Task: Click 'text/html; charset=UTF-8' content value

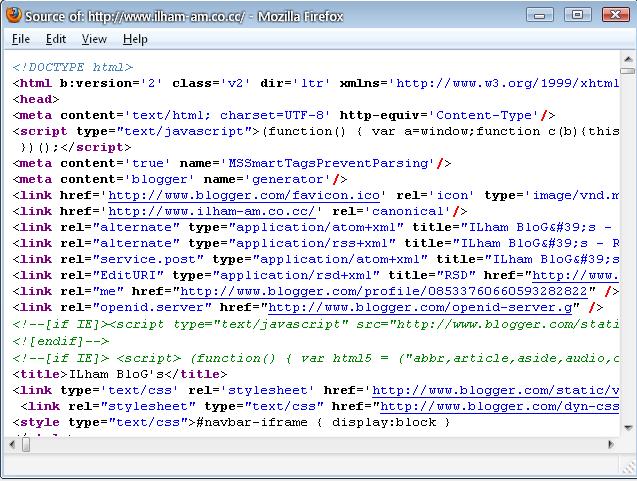Action: [x=228, y=115]
